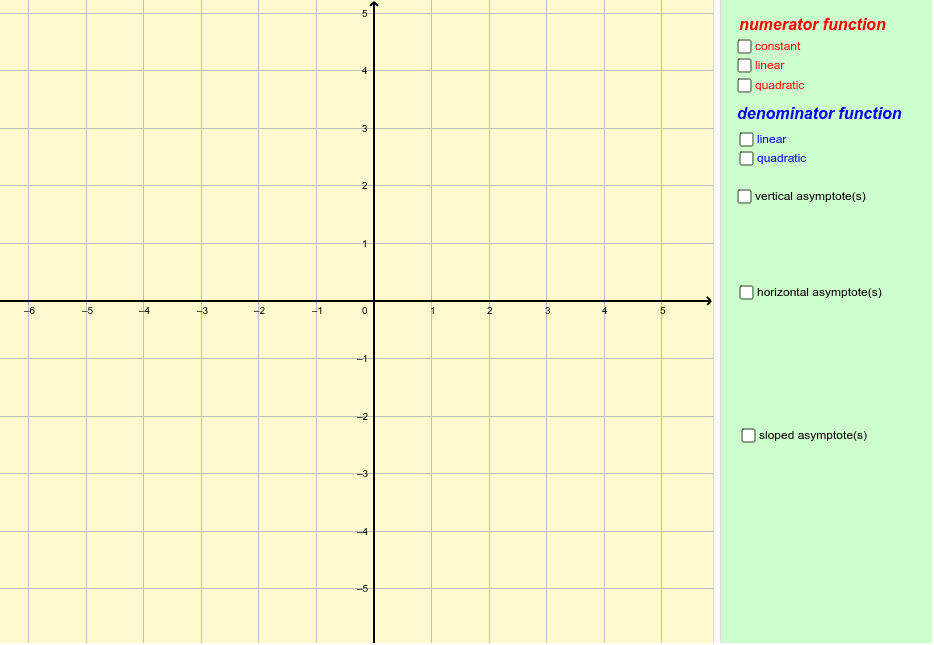Screen dimensions: 934x645
Task: Click the 'numerator function' heading
Action: click(812, 25)
